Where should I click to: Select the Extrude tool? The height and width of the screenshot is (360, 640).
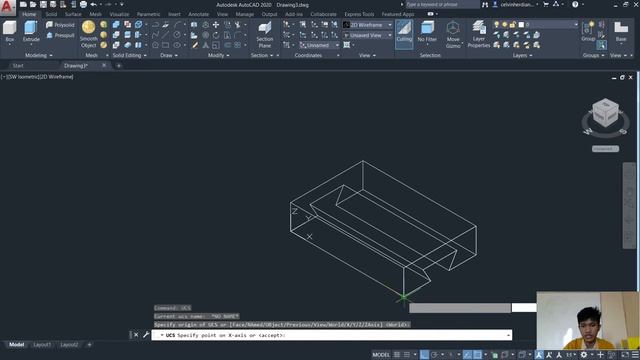point(31,32)
